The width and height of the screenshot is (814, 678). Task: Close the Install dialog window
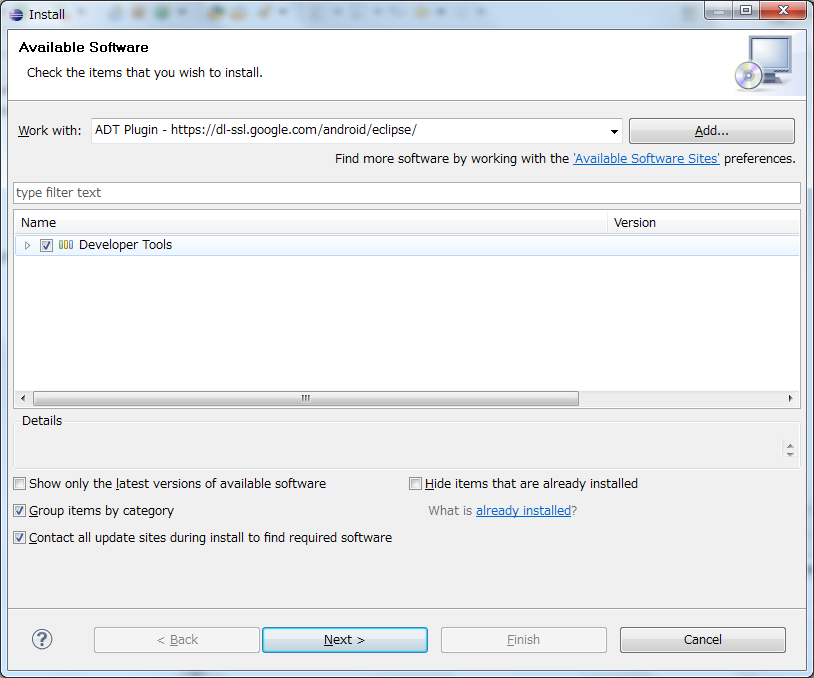783,10
